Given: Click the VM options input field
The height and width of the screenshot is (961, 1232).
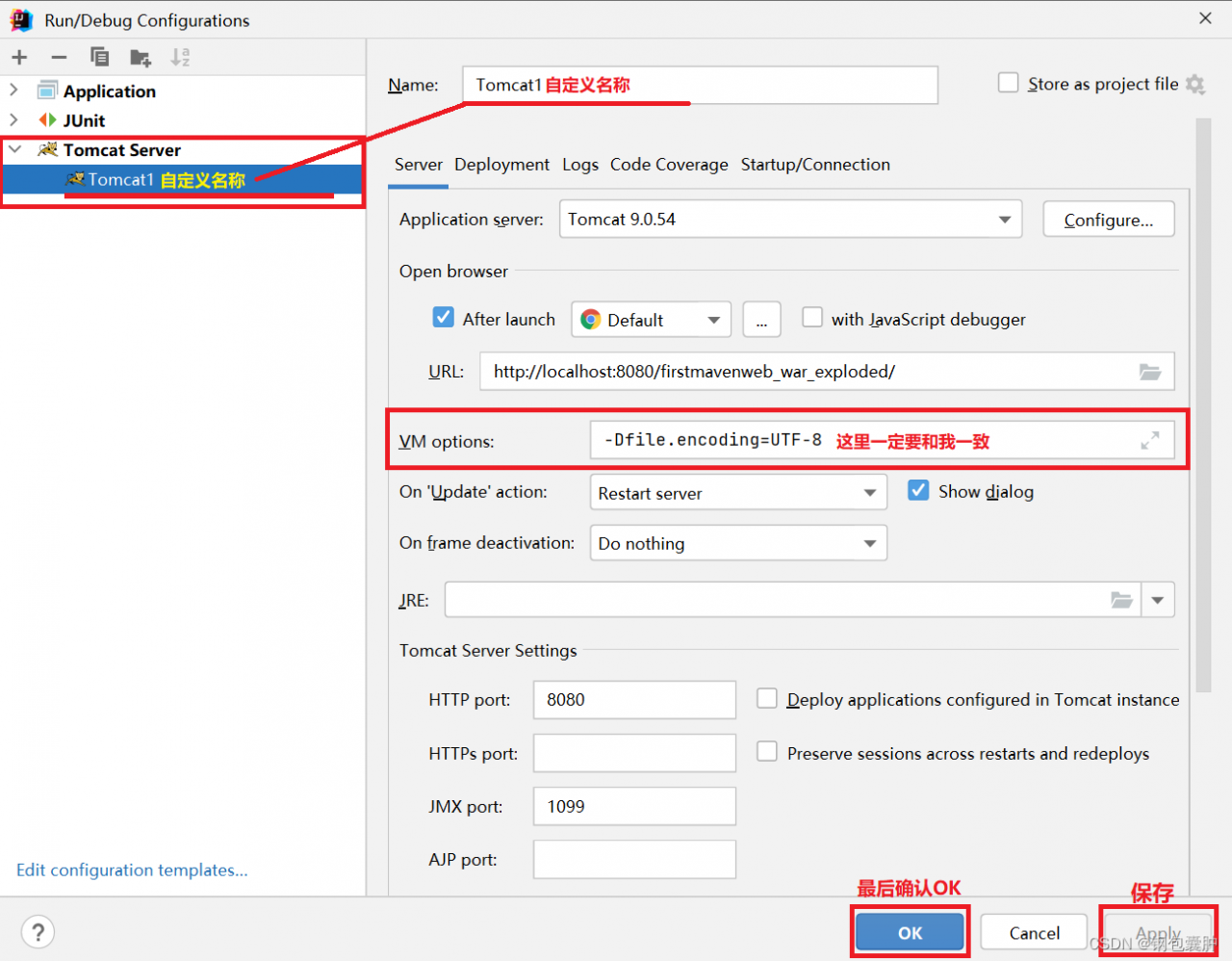Looking at the screenshot, I should (x=883, y=440).
